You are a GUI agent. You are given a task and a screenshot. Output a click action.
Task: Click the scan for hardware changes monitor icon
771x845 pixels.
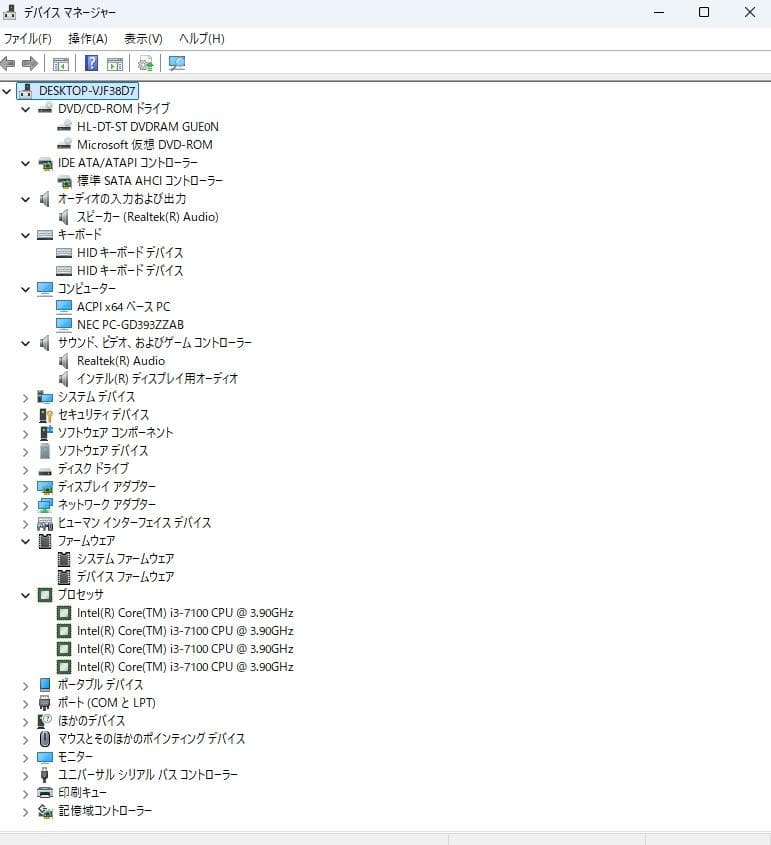(177, 64)
